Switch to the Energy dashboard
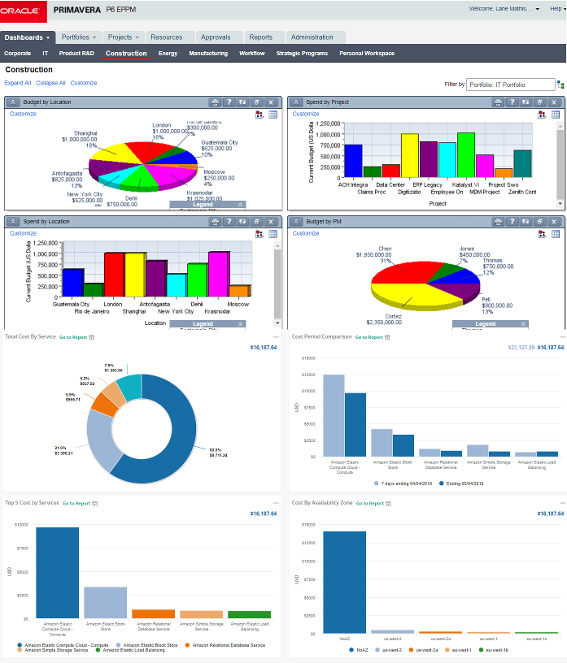The height and width of the screenshot is (663, 567). 168,53
